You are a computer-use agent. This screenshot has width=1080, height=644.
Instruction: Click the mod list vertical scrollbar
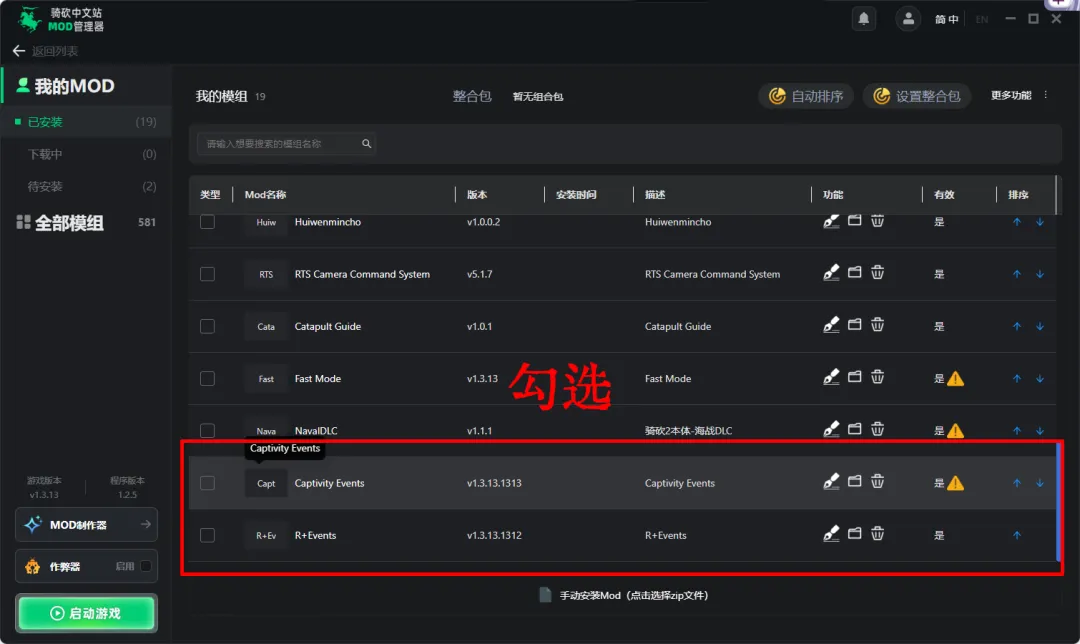click(1059, 501)
